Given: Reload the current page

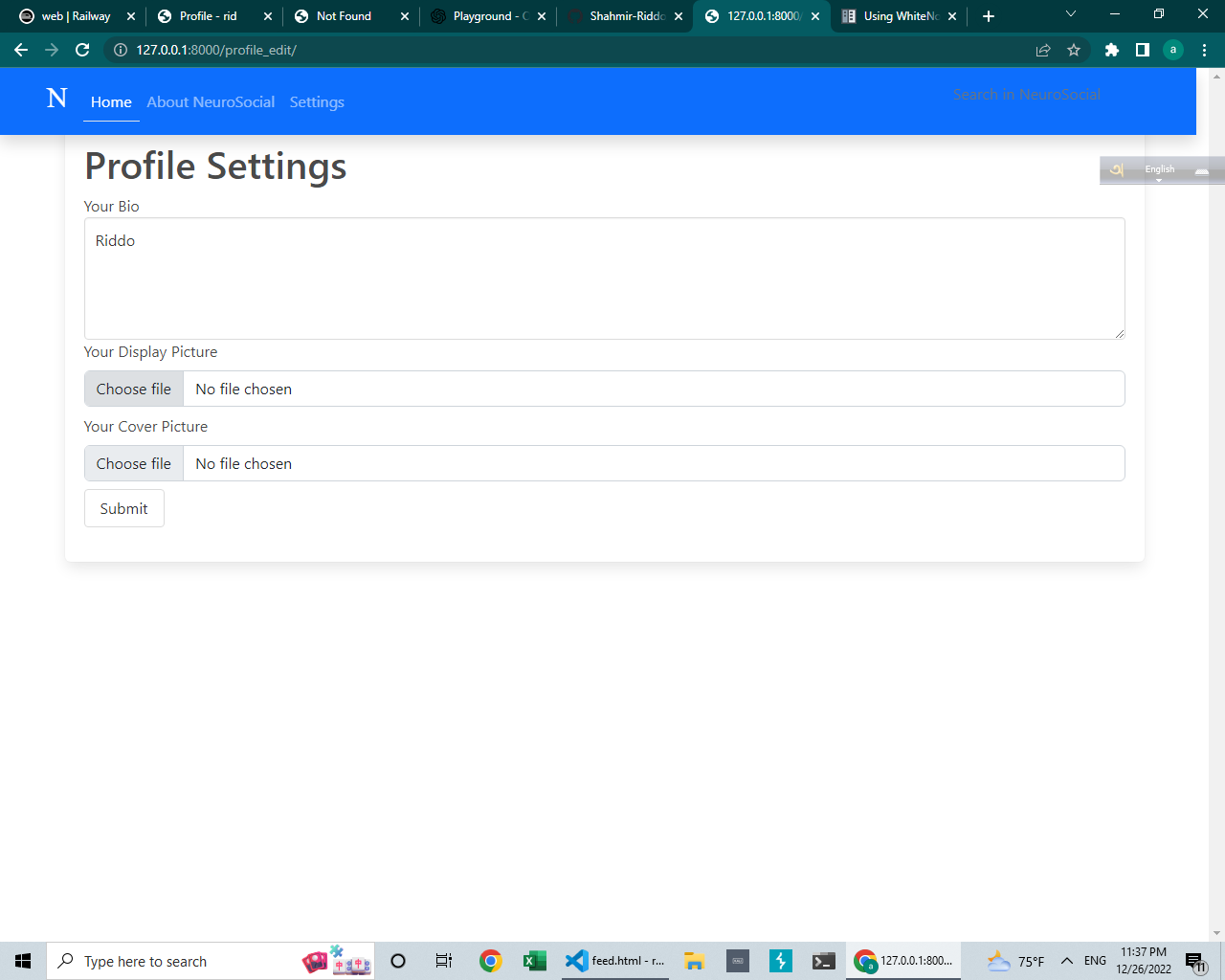Looking at the screenshot, I should (x=82, y=50).
